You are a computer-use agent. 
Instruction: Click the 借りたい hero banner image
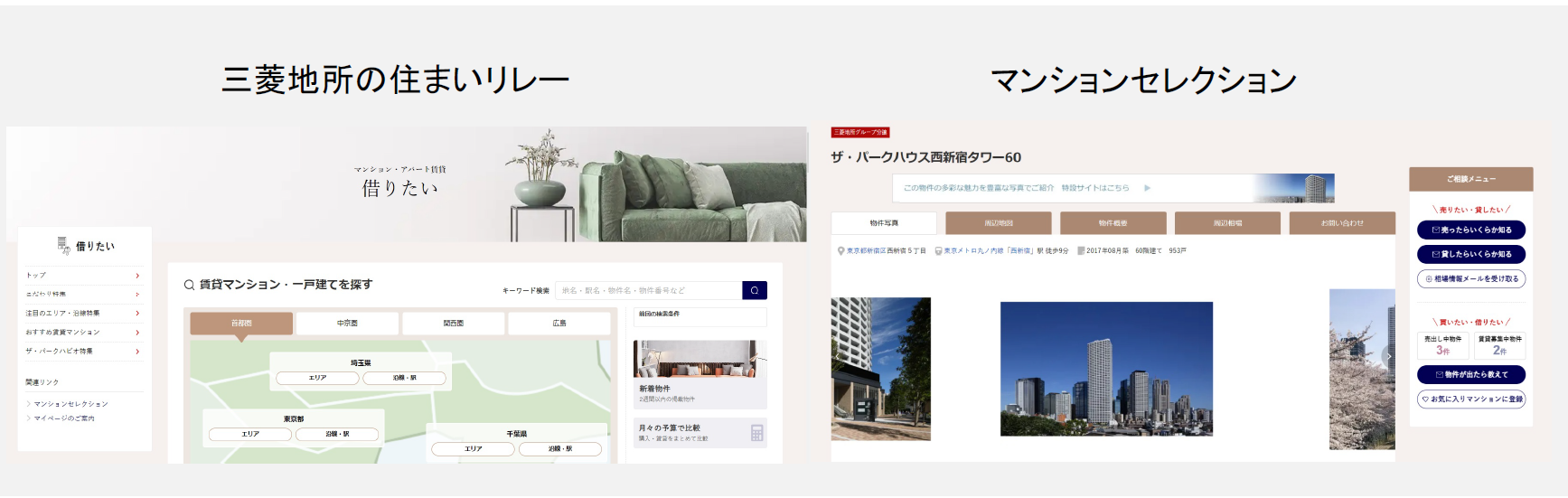(x=407, y=184)
